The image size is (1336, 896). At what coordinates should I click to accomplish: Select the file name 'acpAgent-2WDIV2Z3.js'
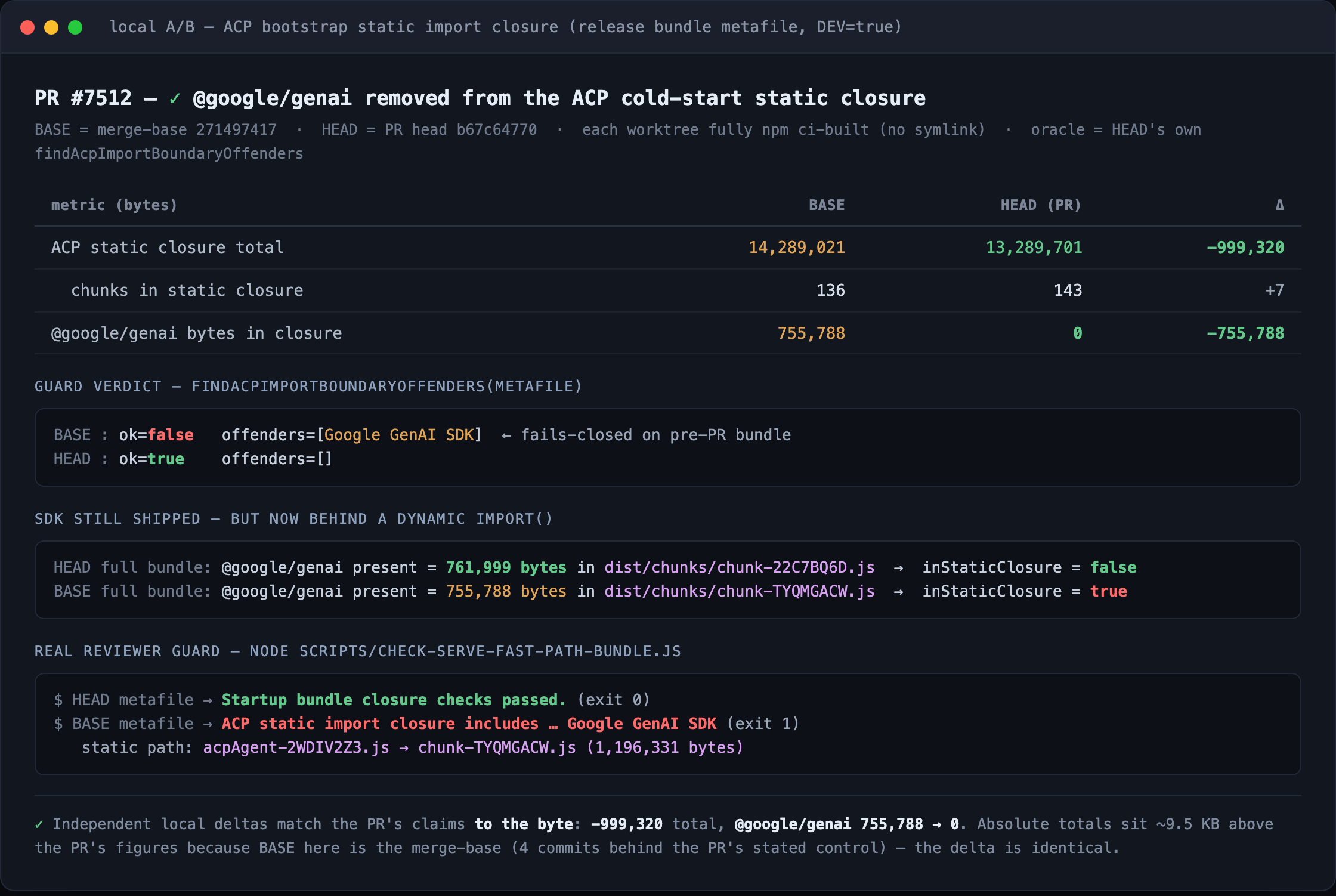(x=296, y=748)
